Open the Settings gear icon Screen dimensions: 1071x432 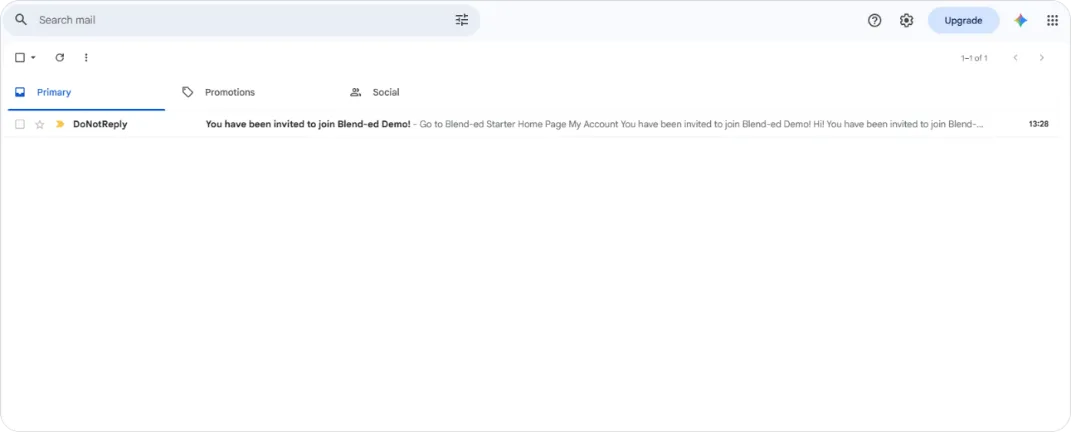(x=906, y=21)
